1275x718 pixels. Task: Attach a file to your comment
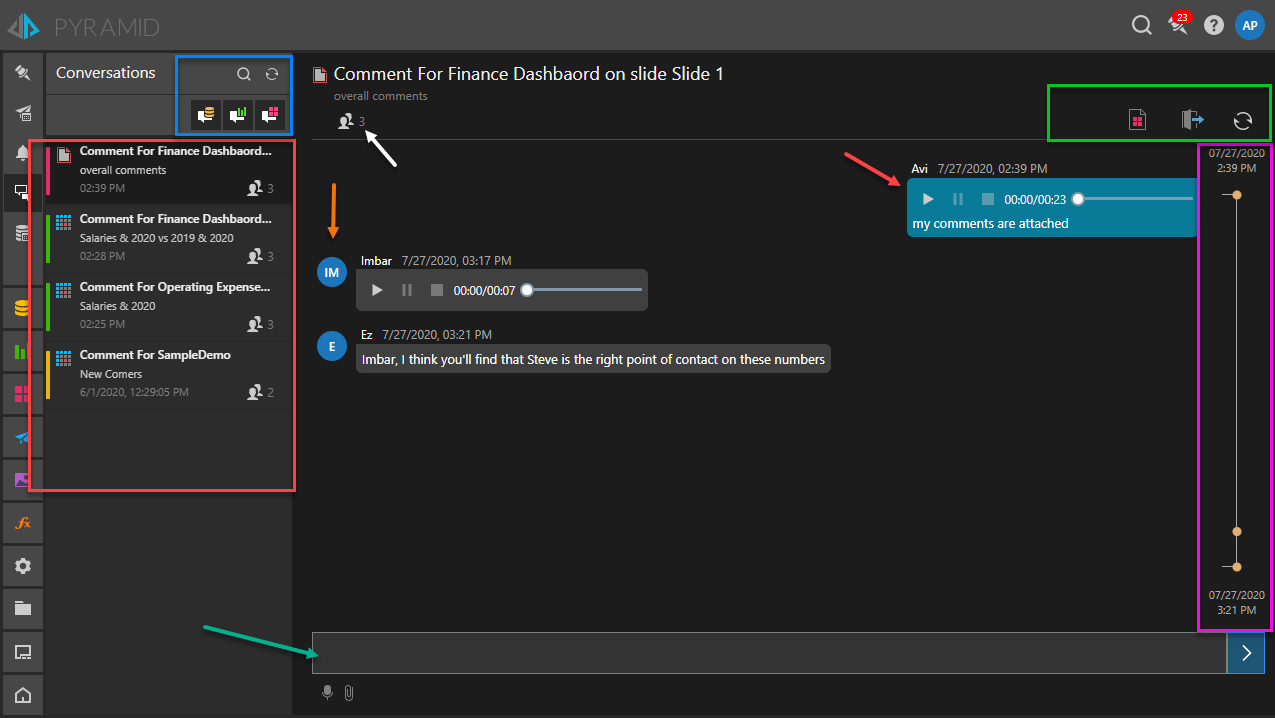pyautogui.click(x=348, y=692)
